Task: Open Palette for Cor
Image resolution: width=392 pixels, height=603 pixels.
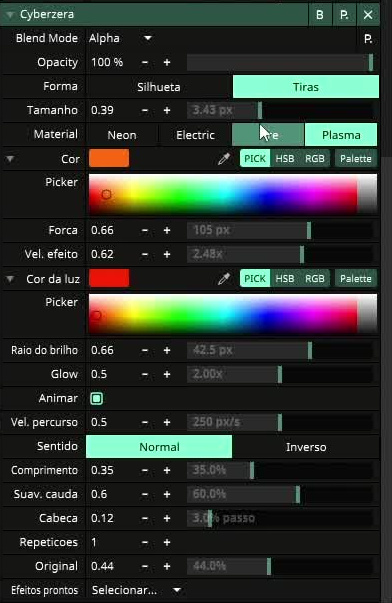Action: click(x=356, y=158)
